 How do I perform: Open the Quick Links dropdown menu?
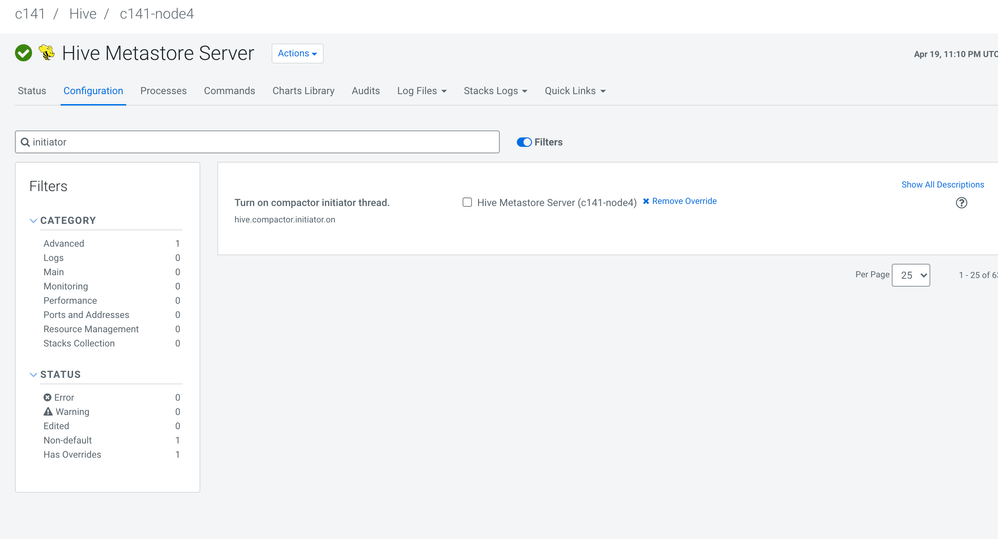(x=575, y=91)
